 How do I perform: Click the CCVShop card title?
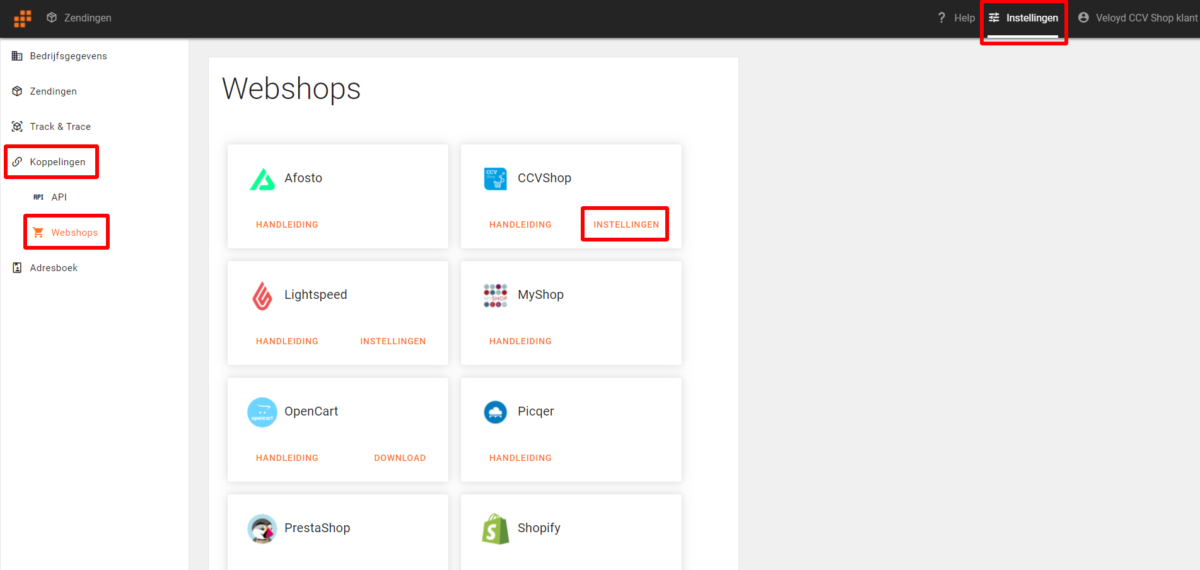point(544,178)
